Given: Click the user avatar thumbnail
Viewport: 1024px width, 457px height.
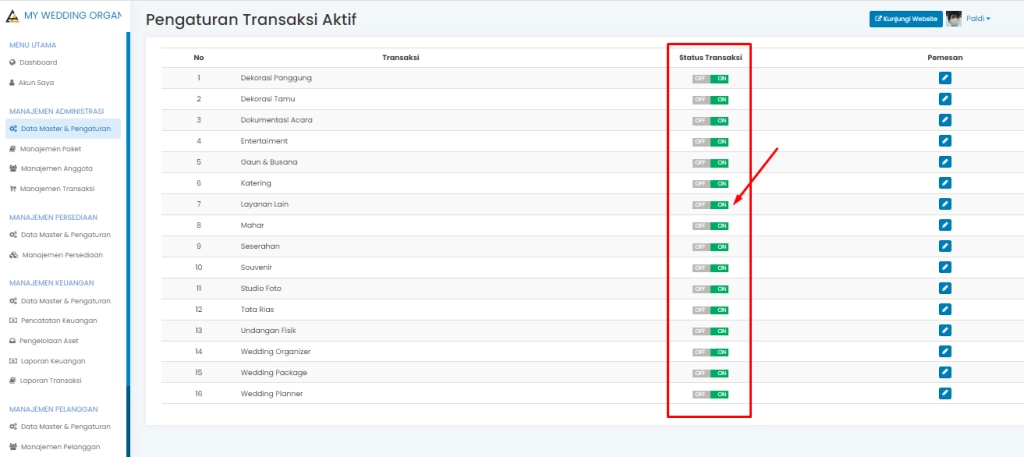Looking at the screenshot, I should (954, 19).
